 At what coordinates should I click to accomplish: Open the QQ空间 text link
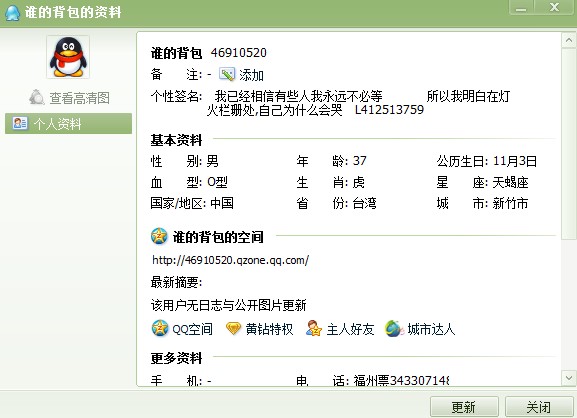click(x=192, y=329)
